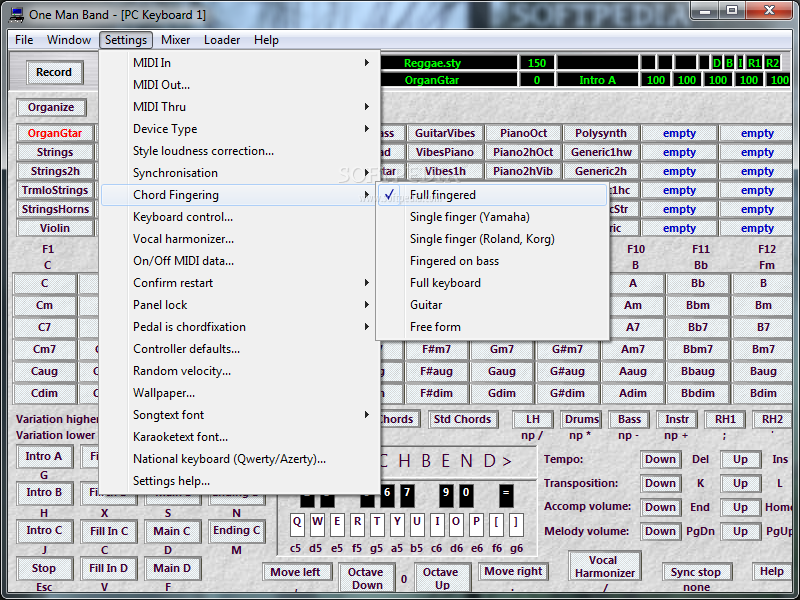Toggle the LH part button
Screen dimensions: 800x600
pos(533,419)
